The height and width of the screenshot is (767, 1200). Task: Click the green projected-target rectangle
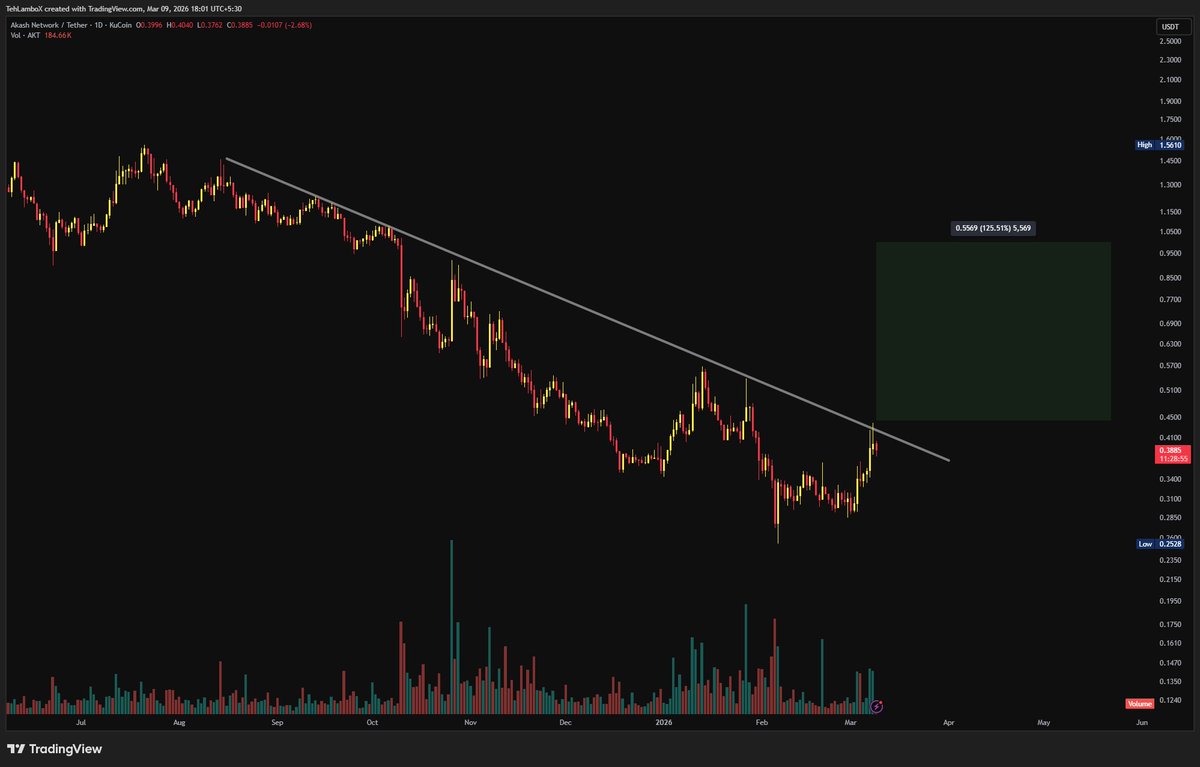[x=993, y=331]
